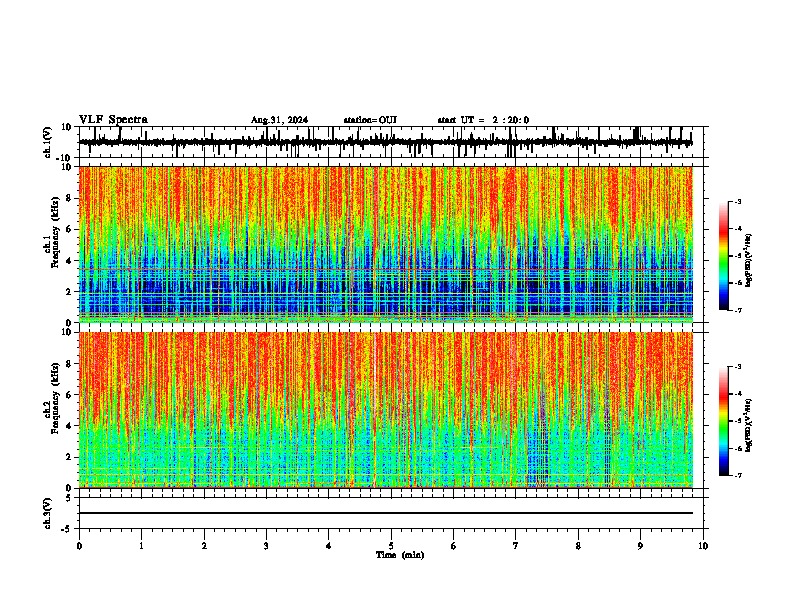This screenshot has width=792, height=612.
Task: Click the time axis tick label '6'
Action: coord(454,546)
